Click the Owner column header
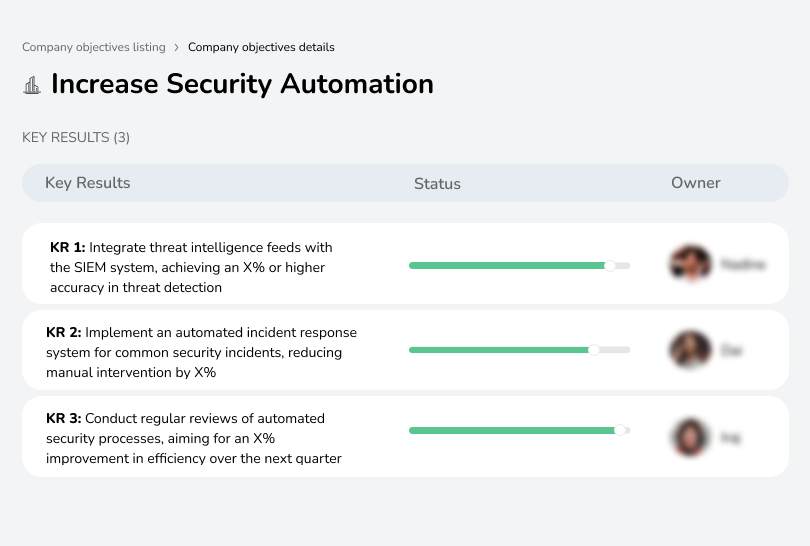Viewport: 810px width, 546px height. click(695, 183)
